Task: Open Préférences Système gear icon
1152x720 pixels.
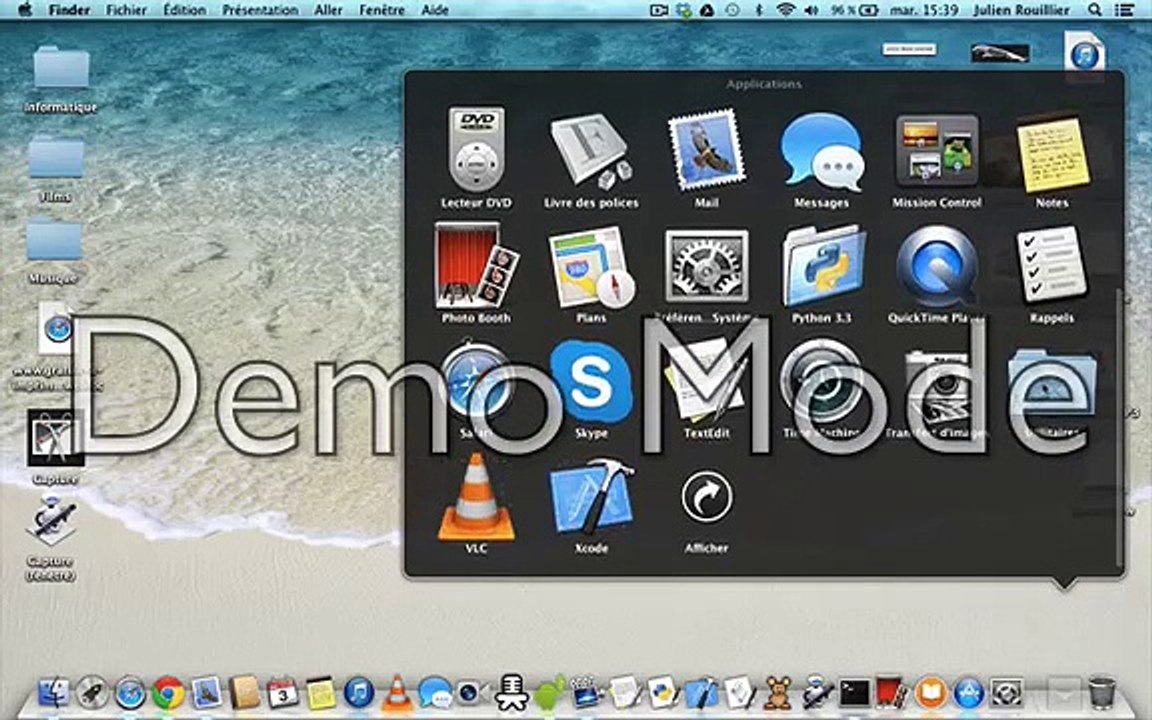Action: click(x=706, y=266)
